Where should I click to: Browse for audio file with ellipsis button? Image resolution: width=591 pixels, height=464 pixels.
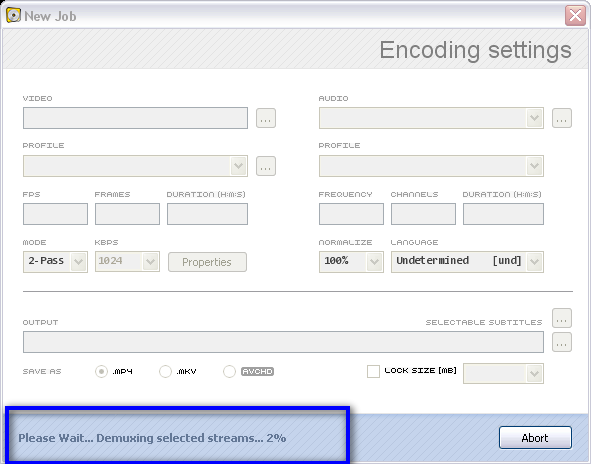click(x=562, y=118)
